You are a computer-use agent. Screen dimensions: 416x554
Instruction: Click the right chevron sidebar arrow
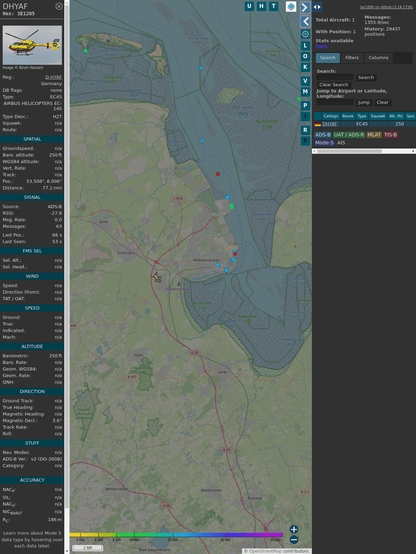(305, 7)
